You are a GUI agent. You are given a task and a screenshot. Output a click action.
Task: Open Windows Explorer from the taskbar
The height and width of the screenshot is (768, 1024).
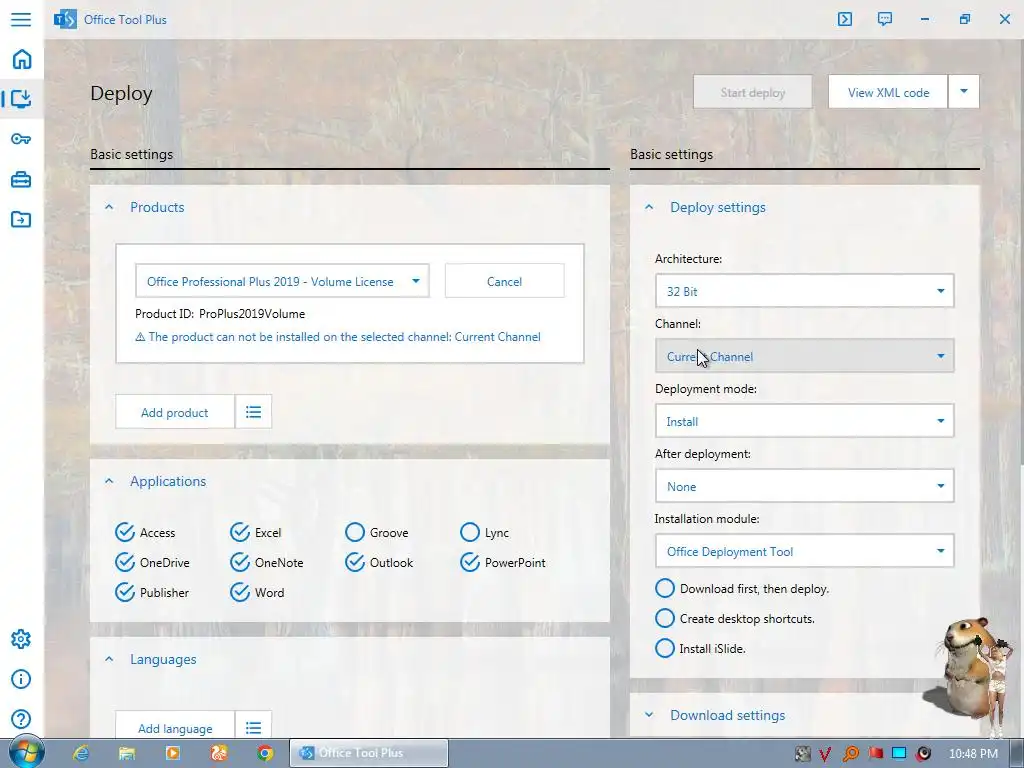(x=127, y=753)
